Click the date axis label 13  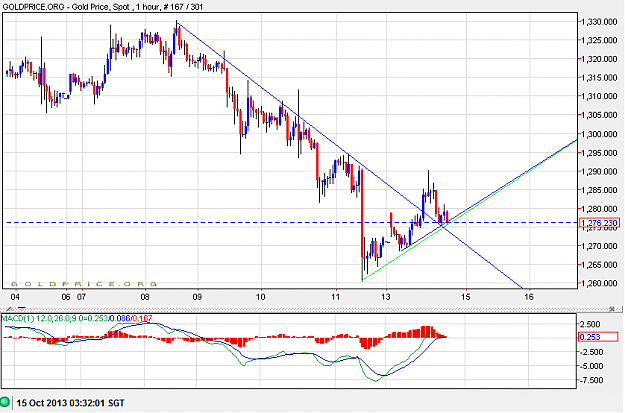click(386, 297)
